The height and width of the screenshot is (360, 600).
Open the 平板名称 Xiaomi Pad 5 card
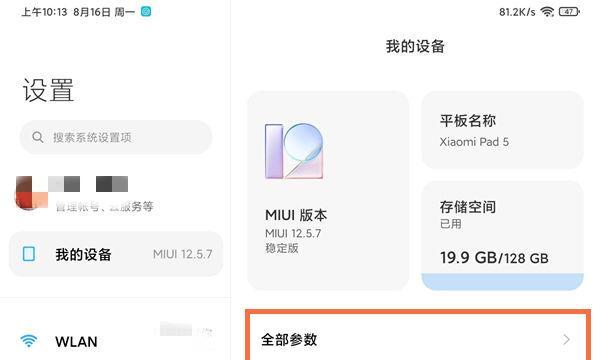click(502, 130)
